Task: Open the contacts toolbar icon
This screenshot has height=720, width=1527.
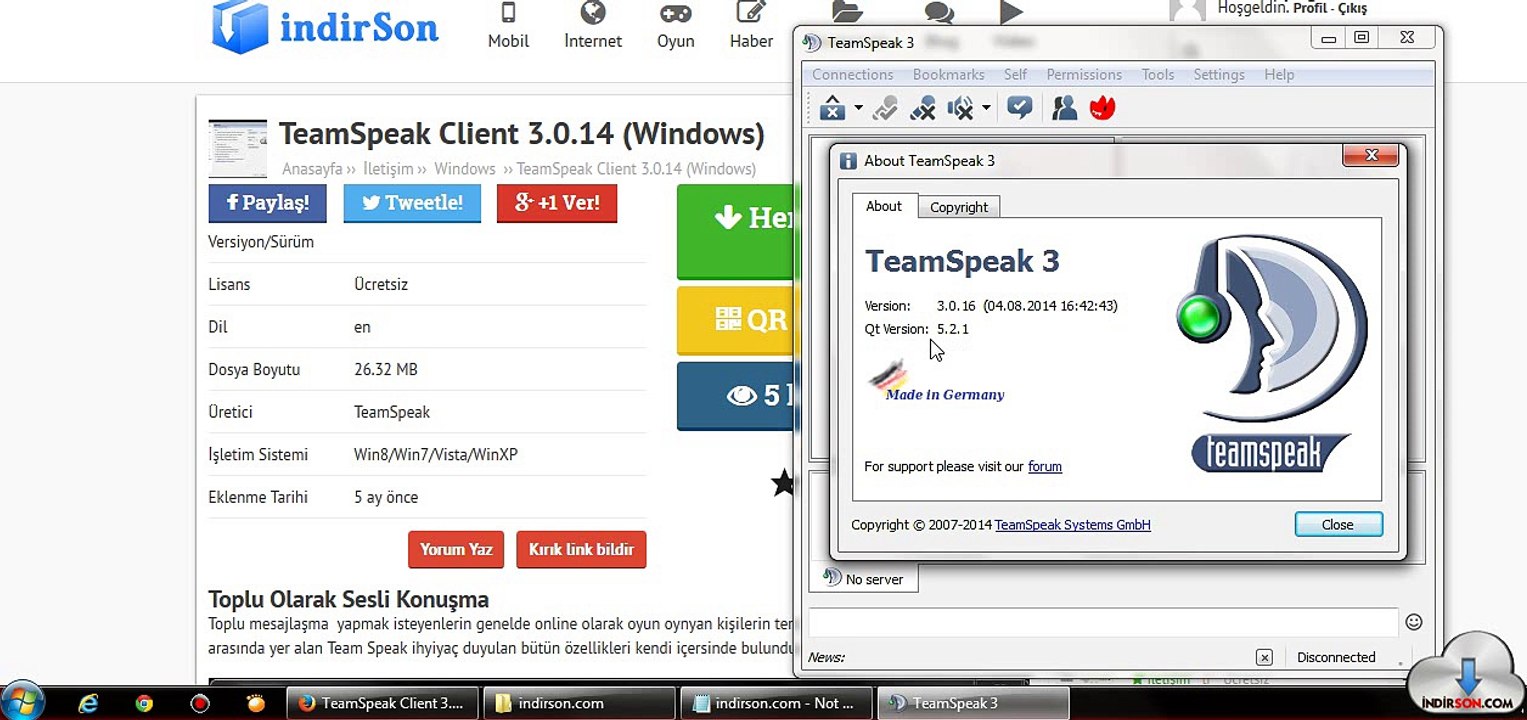Action: click(1064, 108)
